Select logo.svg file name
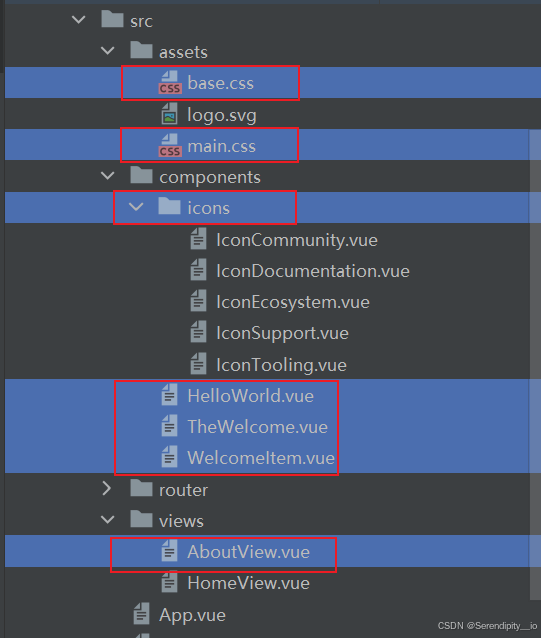Image resolution: width=541 pixels, height=638 pixels. [222, 115]
